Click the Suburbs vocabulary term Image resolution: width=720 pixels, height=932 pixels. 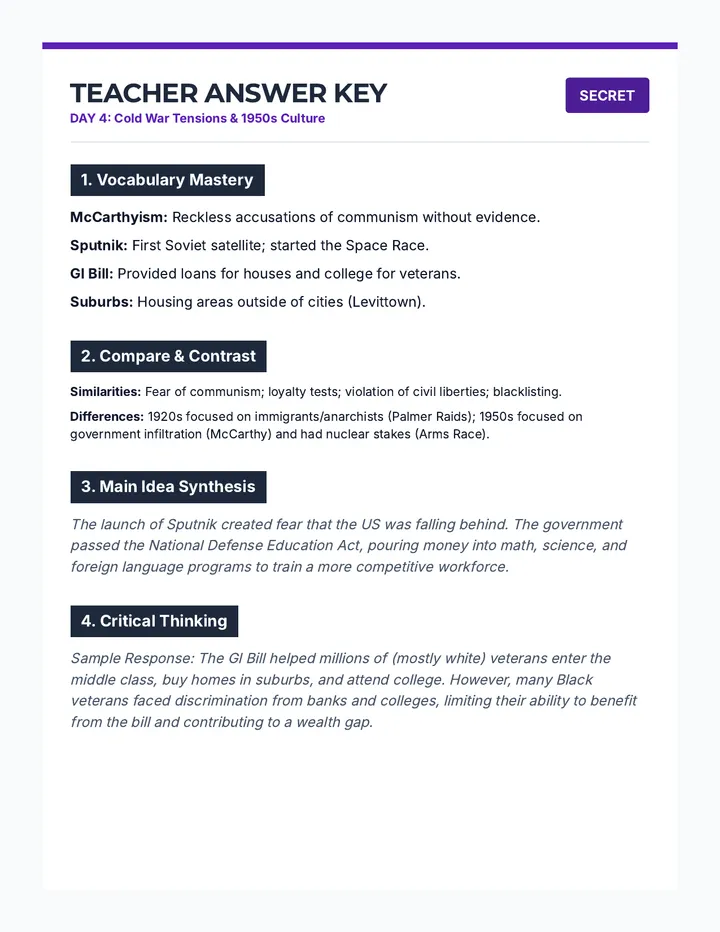pyautogui.click(x=102, y=302)
